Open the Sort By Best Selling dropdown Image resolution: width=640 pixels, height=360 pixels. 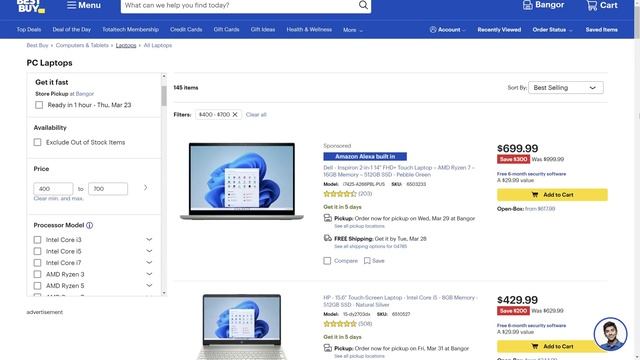coord(565,88)
